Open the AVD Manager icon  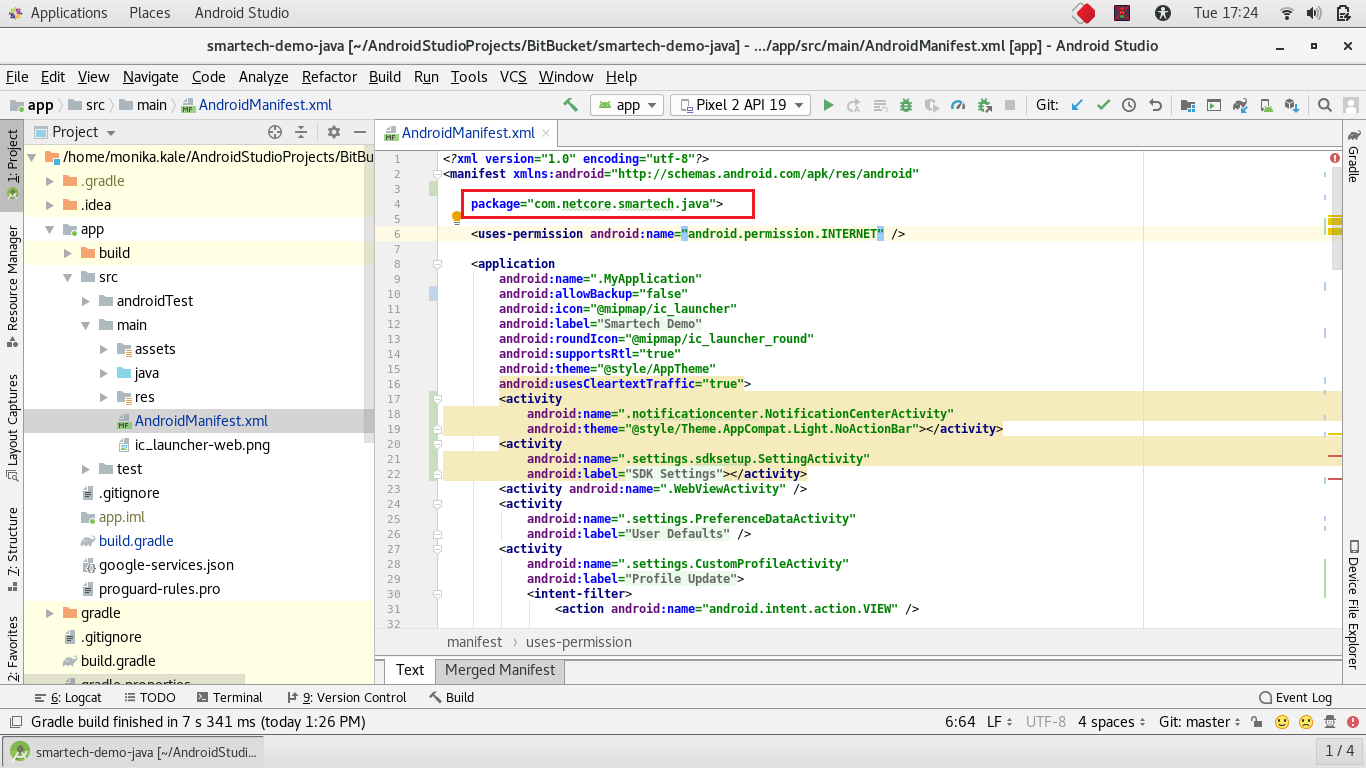pyautogui.click(x=1266, y=105)
